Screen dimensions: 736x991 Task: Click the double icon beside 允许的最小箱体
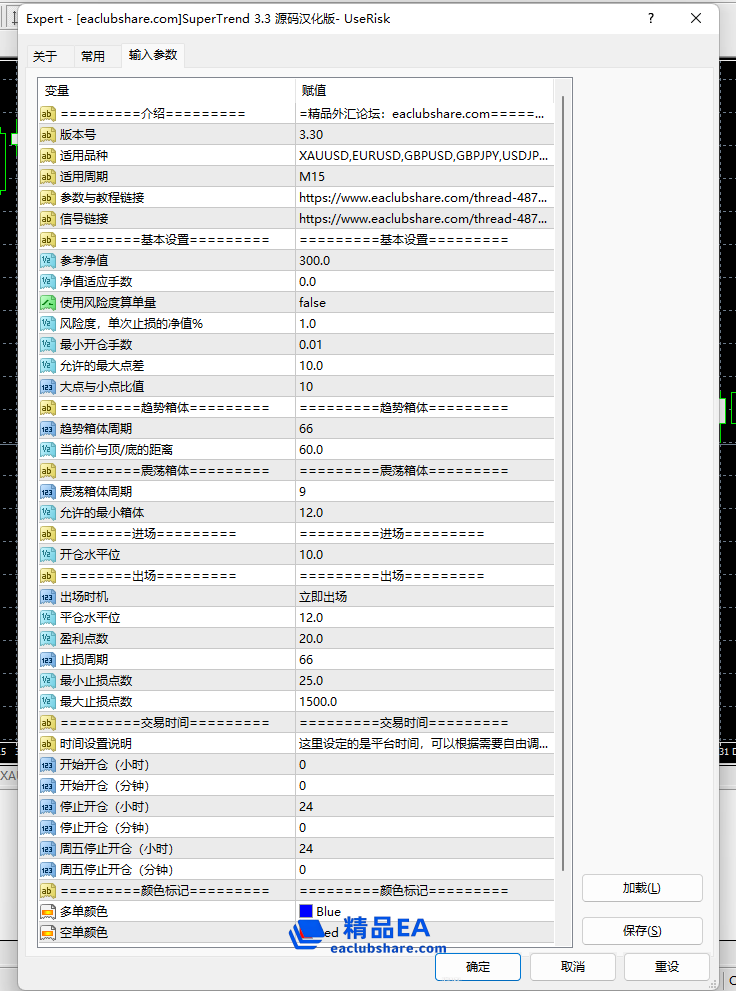click(48, 513)
